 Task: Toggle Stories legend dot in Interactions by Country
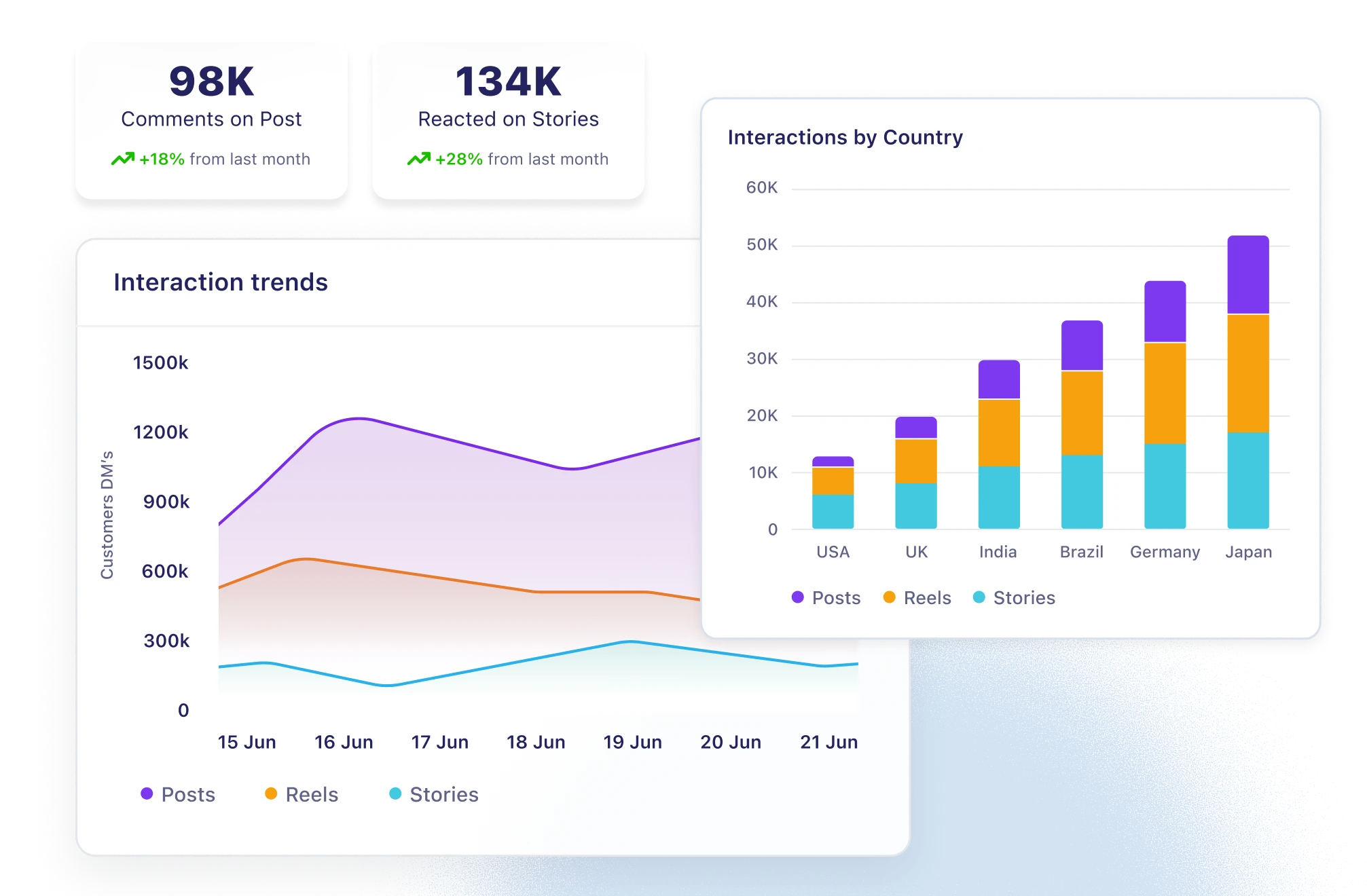point(979,597)
